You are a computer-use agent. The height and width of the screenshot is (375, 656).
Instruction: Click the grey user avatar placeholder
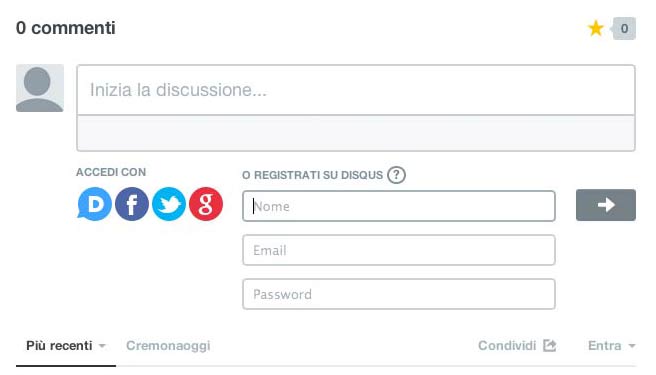point(40,88)
